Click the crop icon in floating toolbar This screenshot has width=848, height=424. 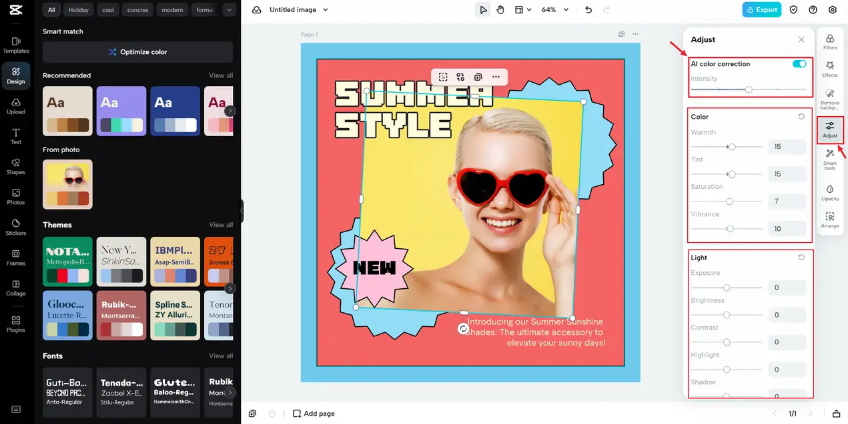point(443,77)
